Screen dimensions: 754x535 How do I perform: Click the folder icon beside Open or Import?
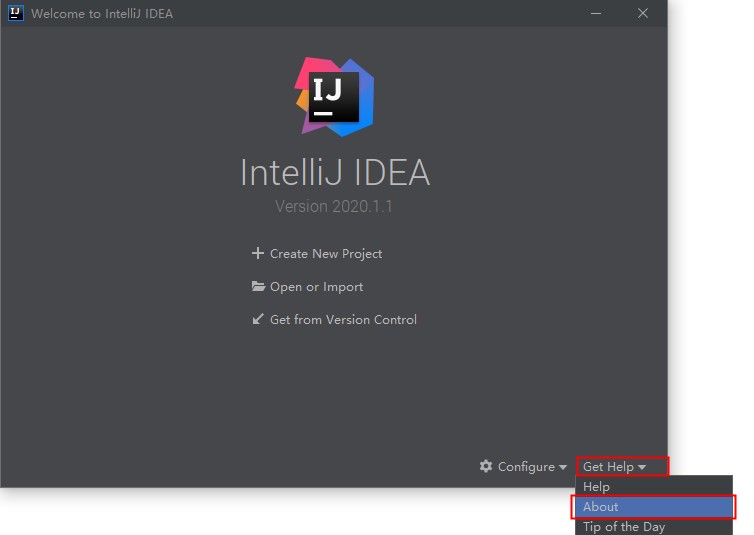[258, 287]
